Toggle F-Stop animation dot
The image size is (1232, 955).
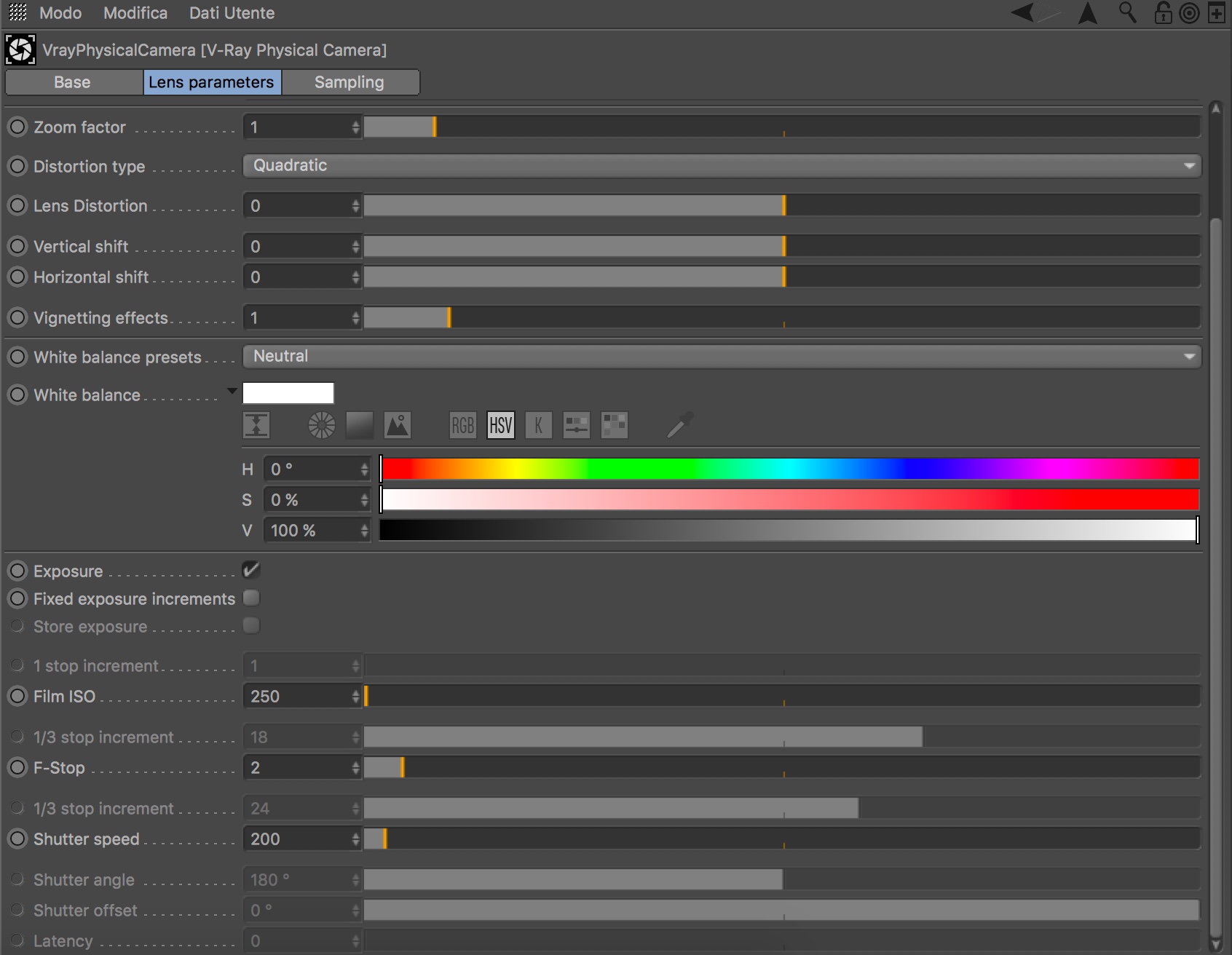coord(17,767)
